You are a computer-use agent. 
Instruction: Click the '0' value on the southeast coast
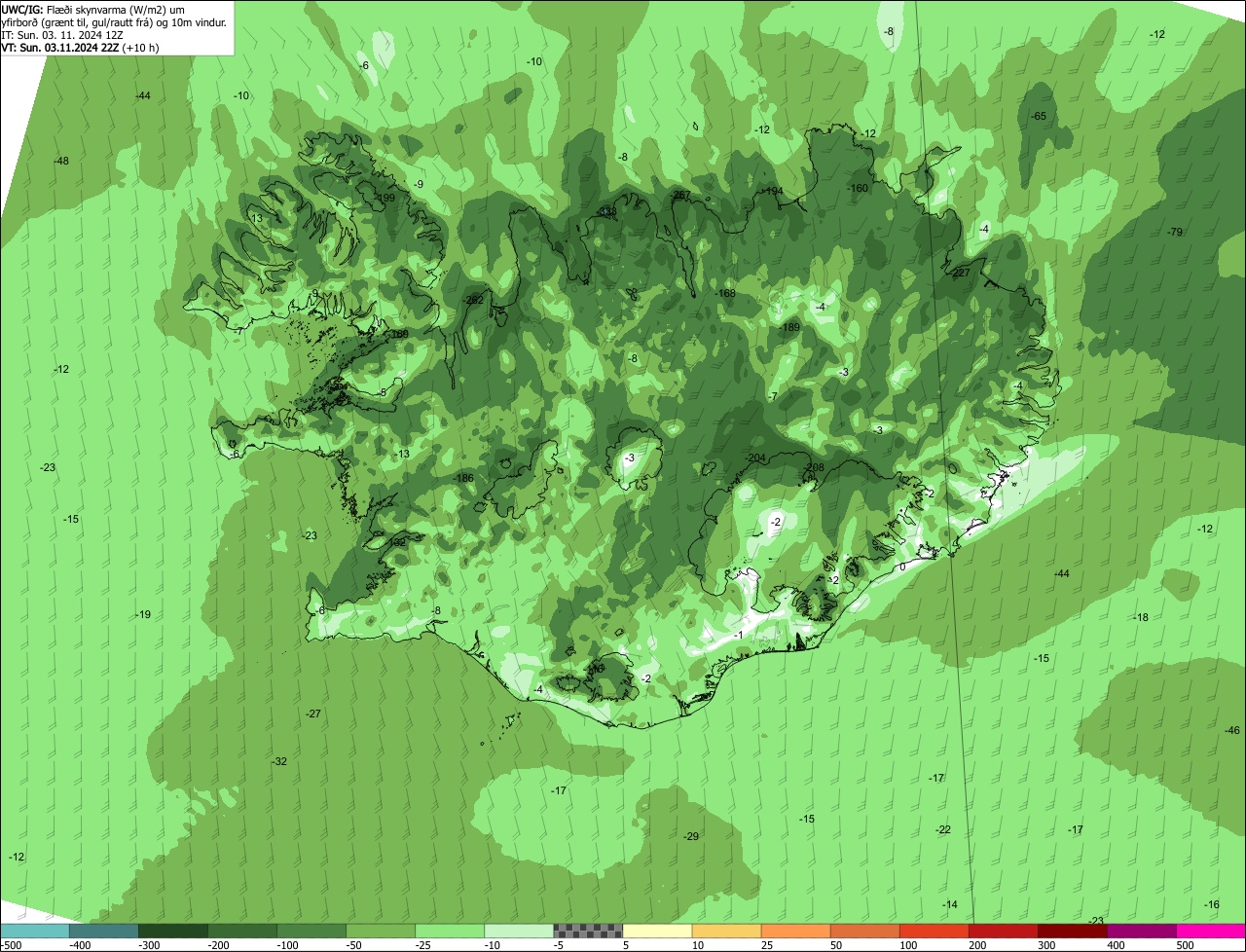point(902,567)
